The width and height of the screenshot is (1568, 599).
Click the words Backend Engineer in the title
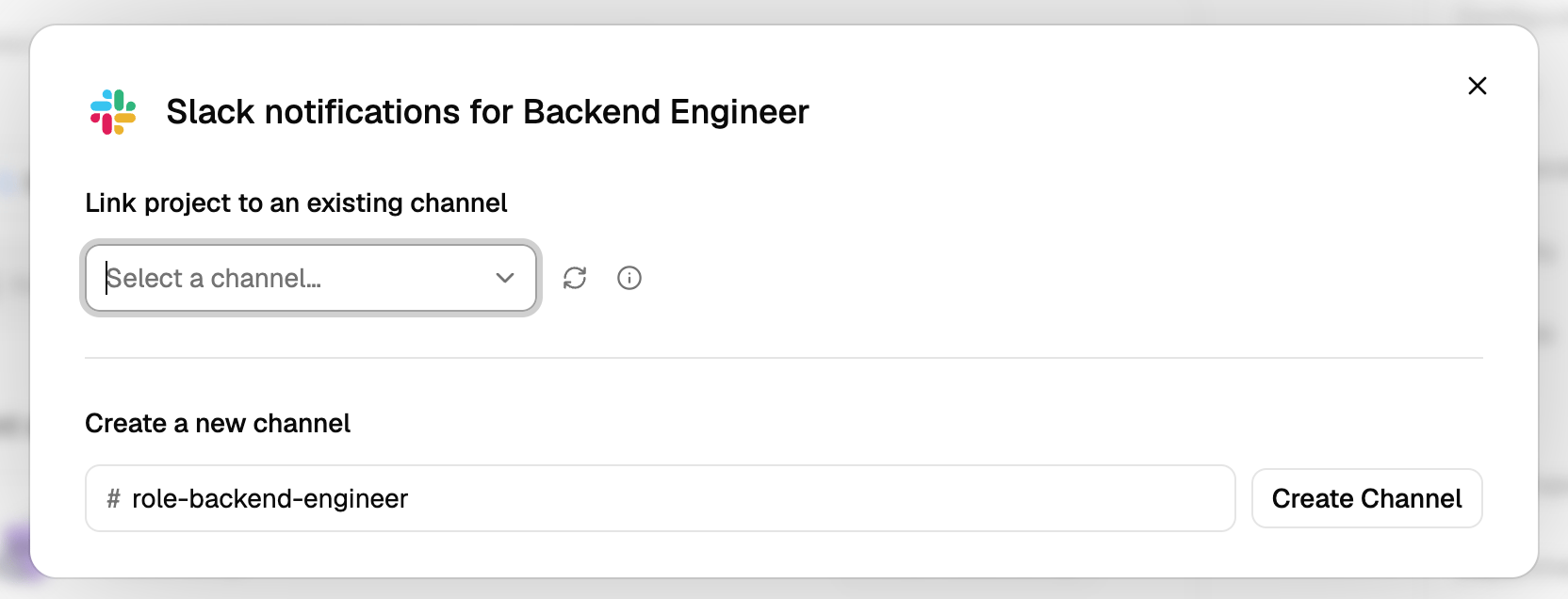(666, 112)
